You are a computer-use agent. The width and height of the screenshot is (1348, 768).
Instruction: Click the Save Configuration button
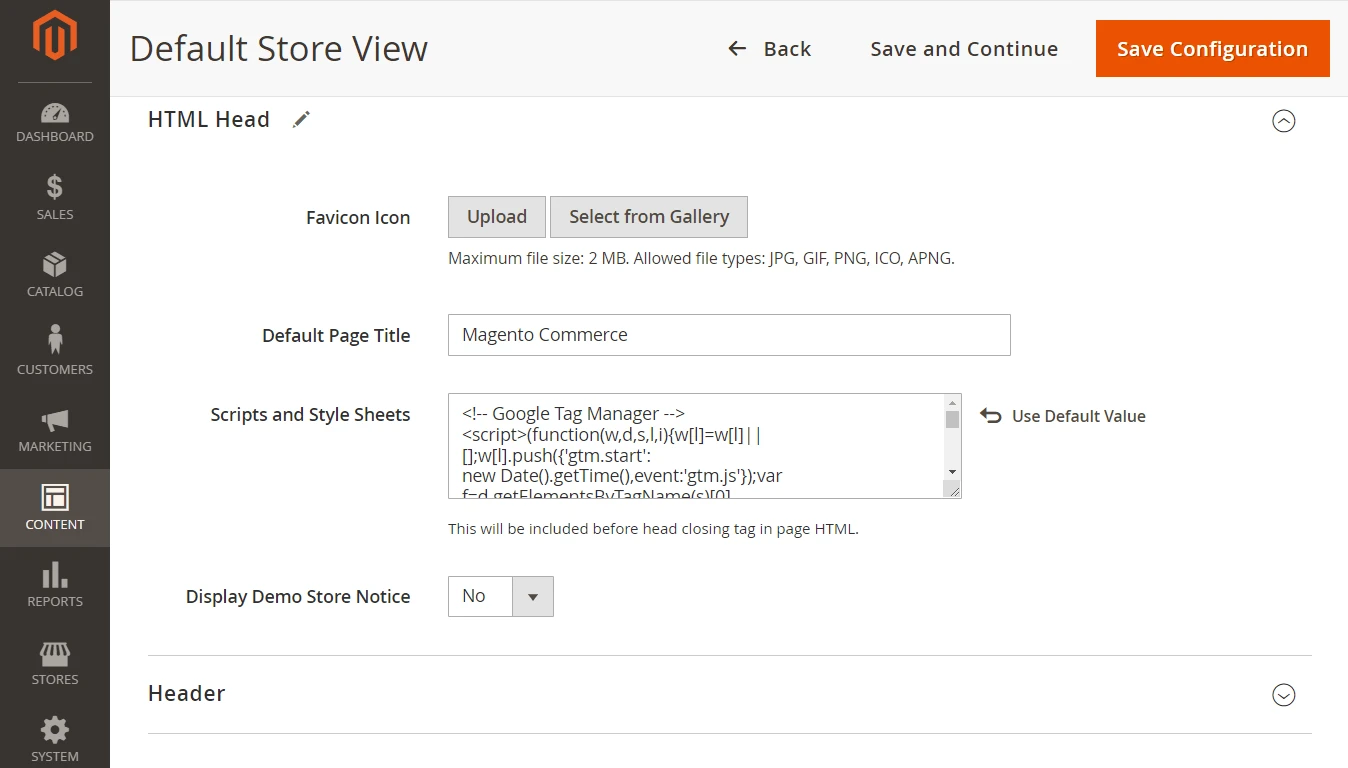[1212, 49]
